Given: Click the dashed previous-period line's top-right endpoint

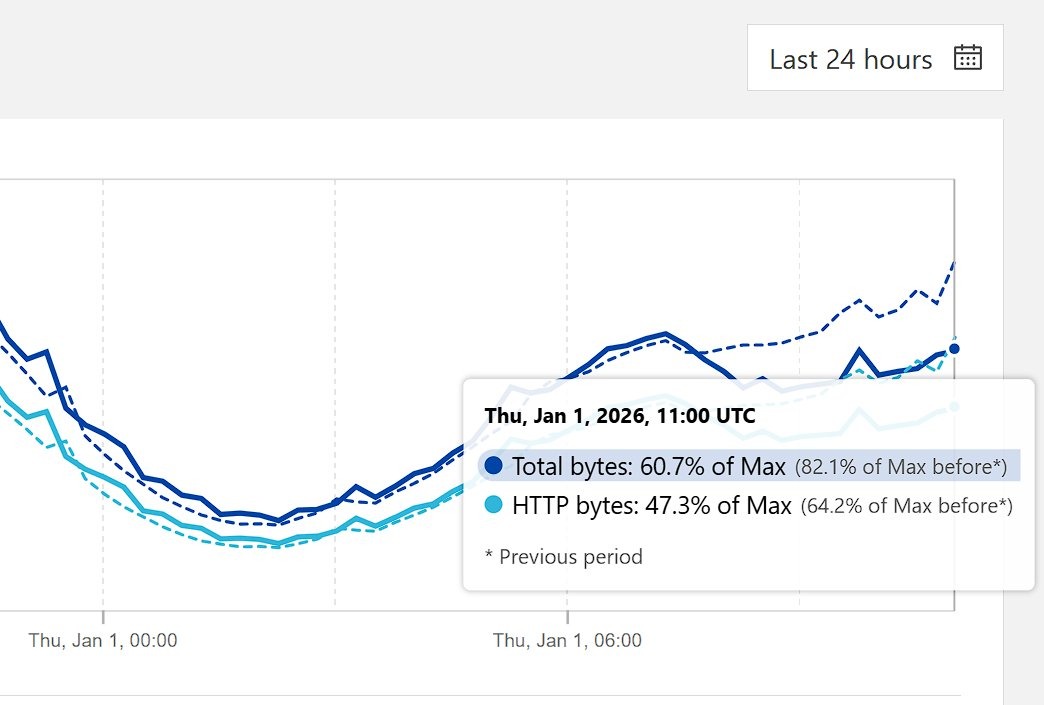Looking at the screenshot, I should click(x=954, y=262).
